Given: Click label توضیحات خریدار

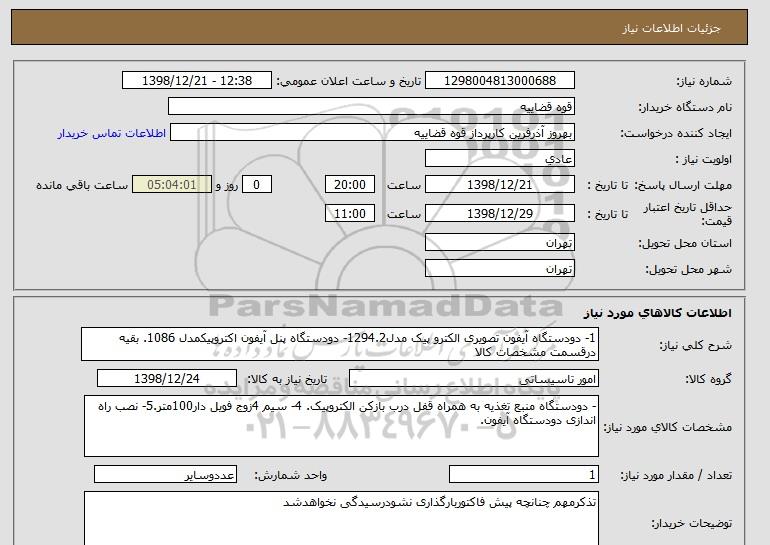Looking at the screenshot, I should [692, 523].
